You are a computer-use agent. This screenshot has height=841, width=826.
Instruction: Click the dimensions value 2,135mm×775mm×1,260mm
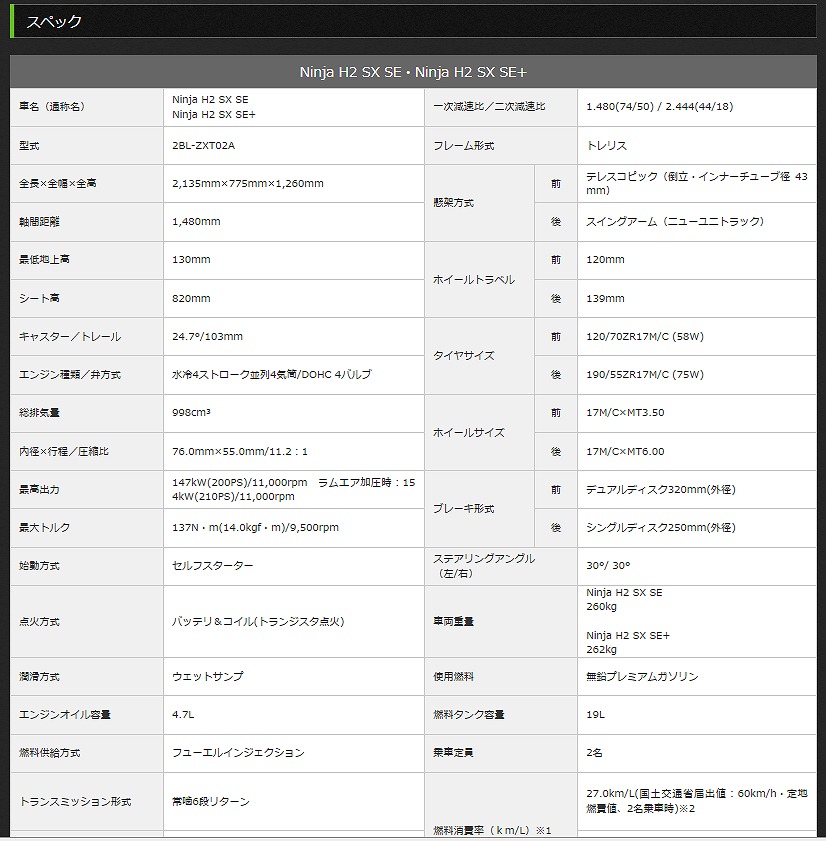(248, 183)
